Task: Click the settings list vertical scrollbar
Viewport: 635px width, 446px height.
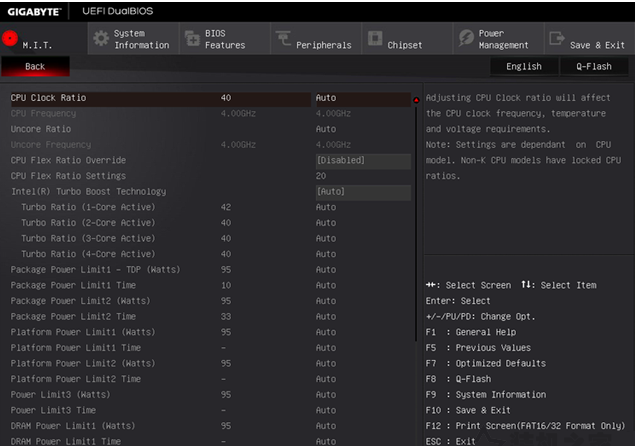Action: click(416, 223)
